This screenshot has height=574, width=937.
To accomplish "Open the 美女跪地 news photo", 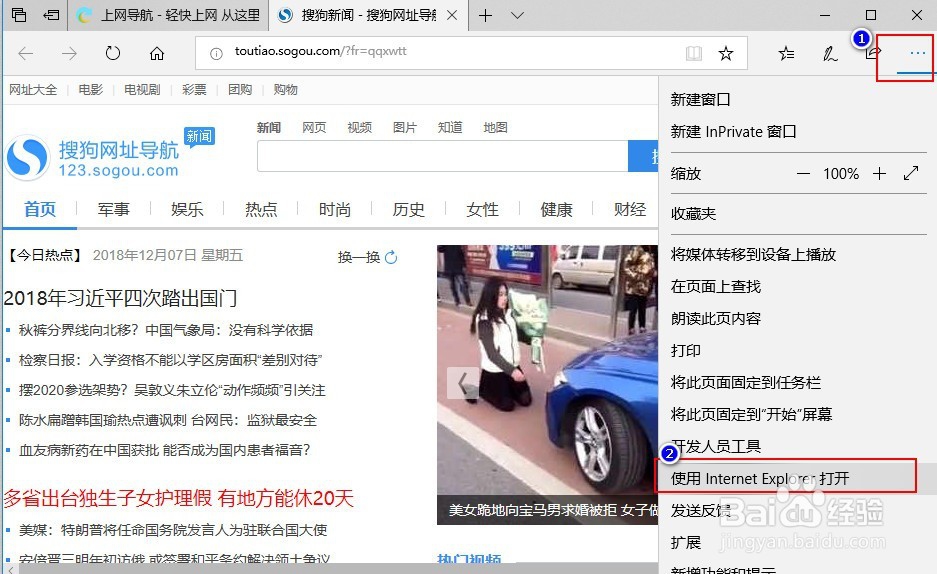I will 547,385.
